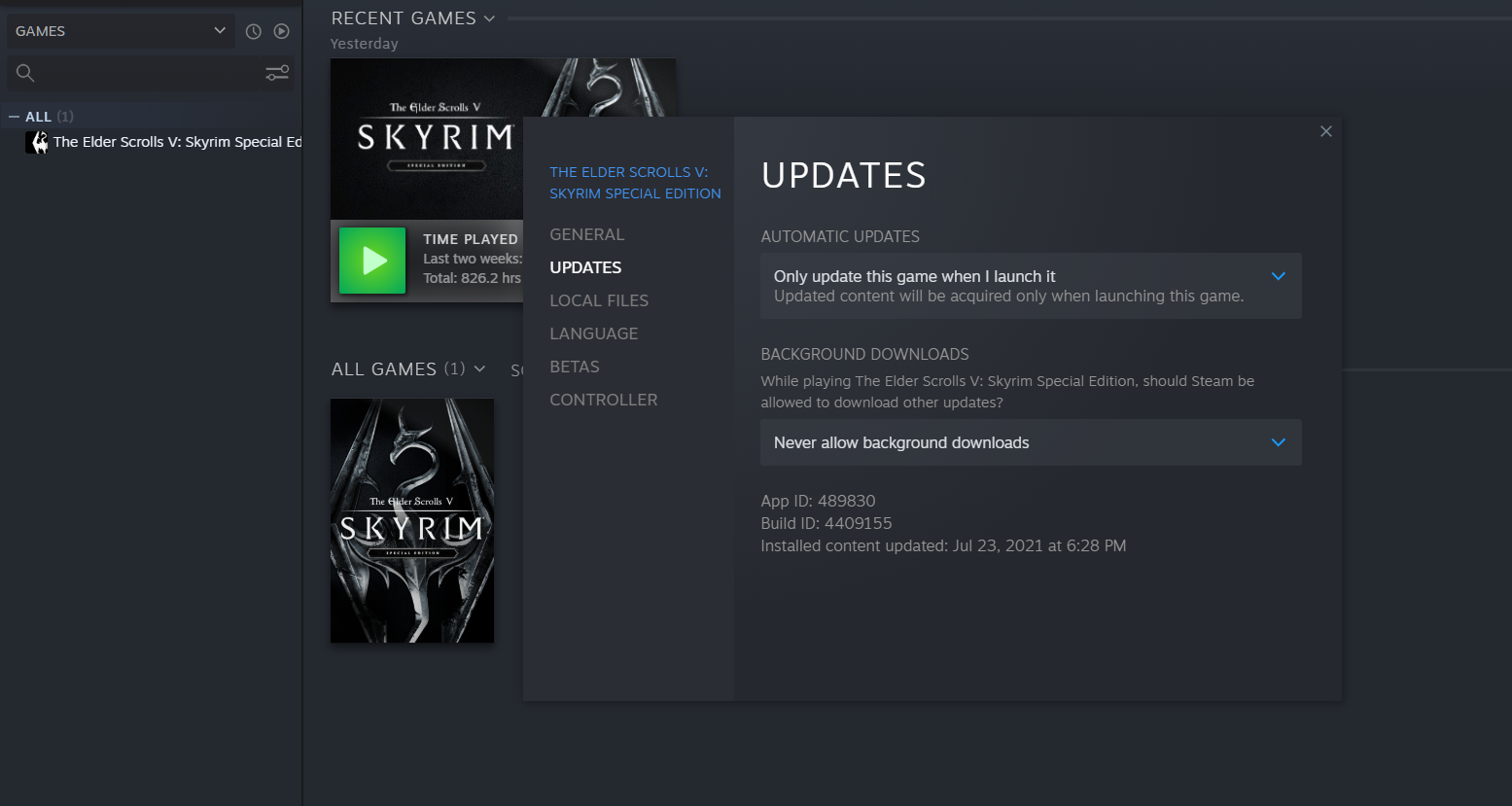Screen dimensions: 1512x806
Task: Expand the ALL GAMES collection dropdown
Action: coord(479,369)
